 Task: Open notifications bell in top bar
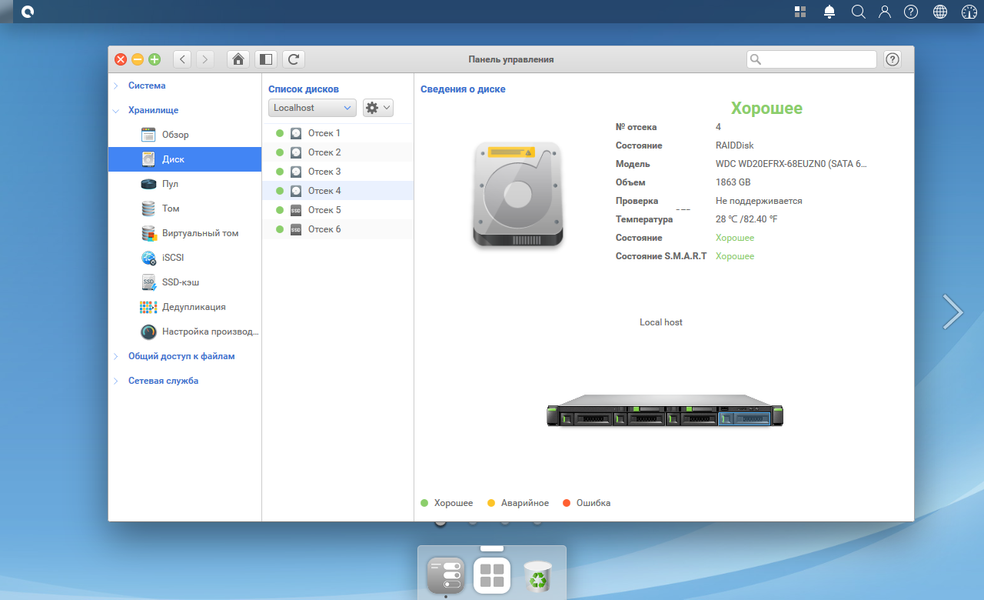click(829, 12)
